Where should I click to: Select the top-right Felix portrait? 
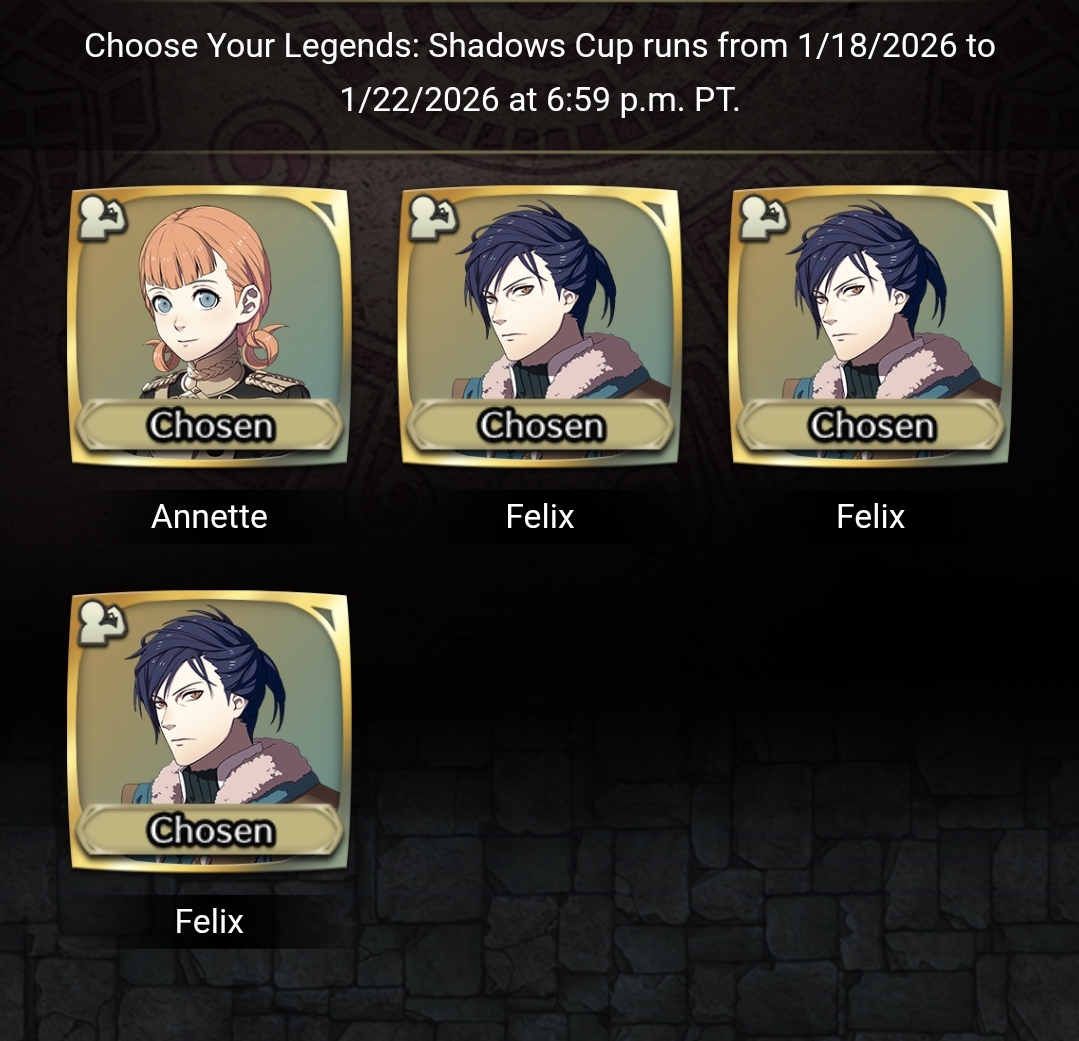tap(870, 326)
